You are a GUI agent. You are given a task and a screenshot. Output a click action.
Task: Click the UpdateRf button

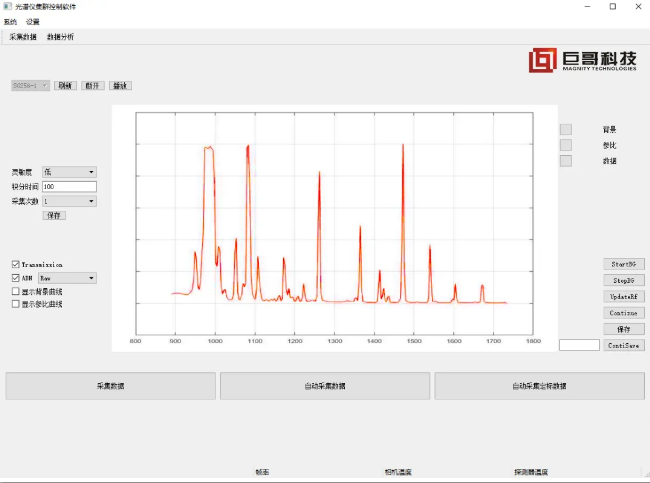(x=623, y=297)
